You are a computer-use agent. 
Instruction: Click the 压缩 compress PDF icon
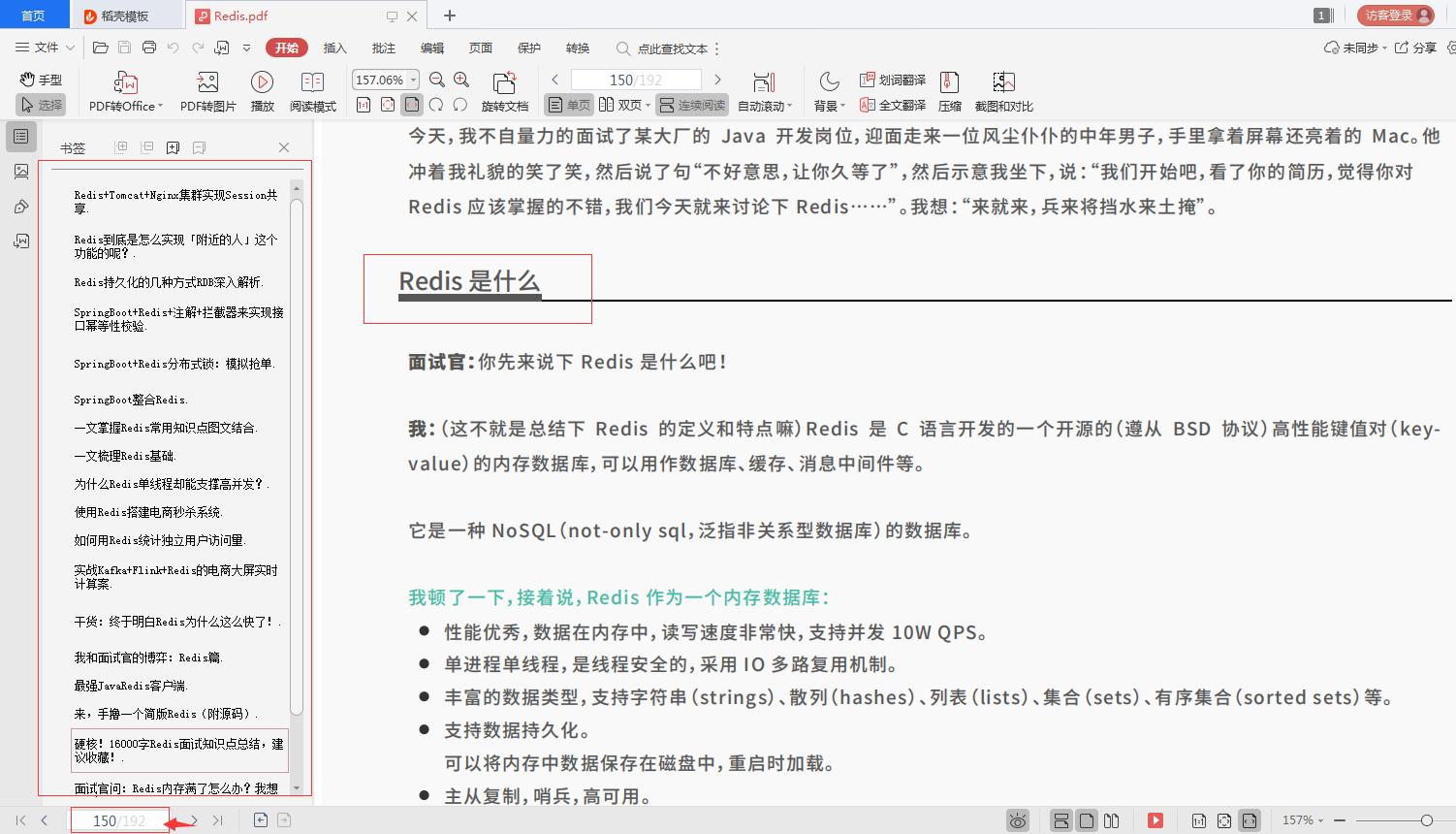(949, 90)
